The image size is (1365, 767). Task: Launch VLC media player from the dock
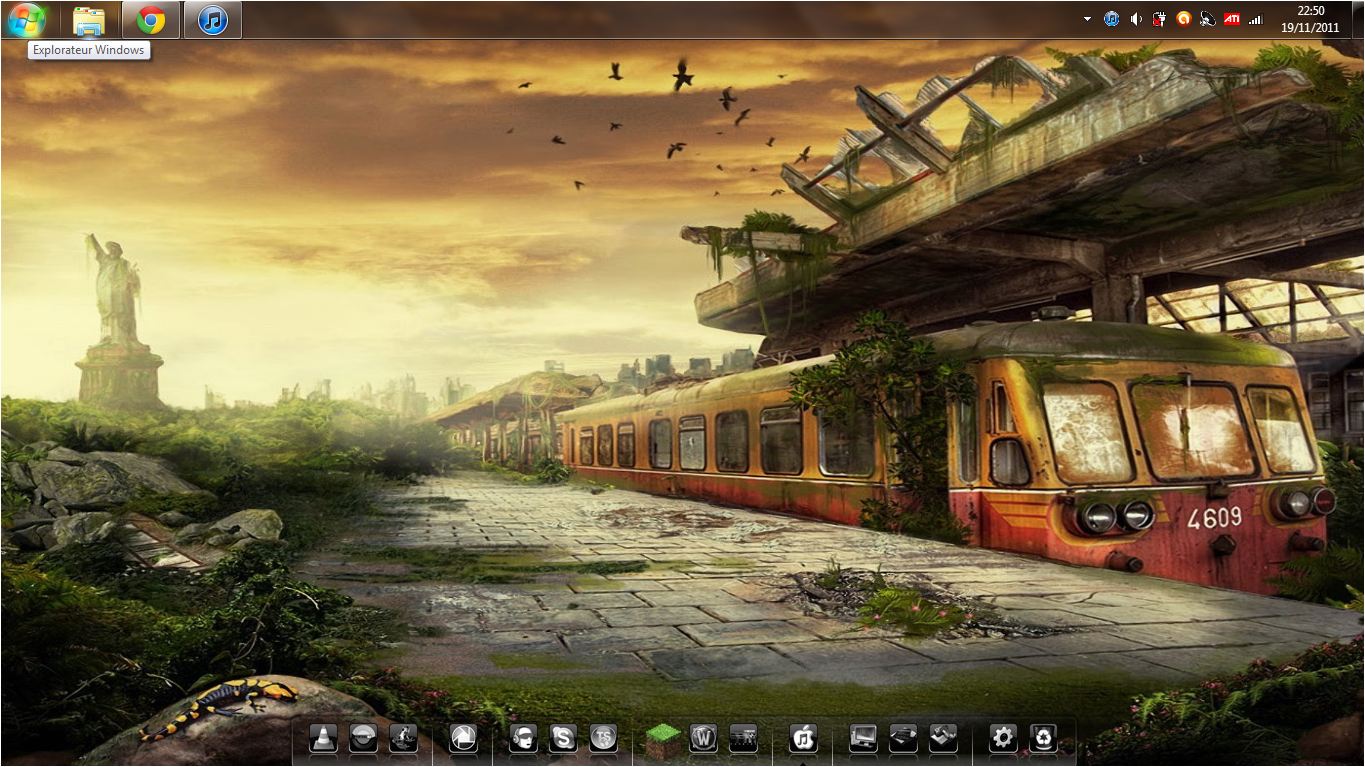pos(323,738)
